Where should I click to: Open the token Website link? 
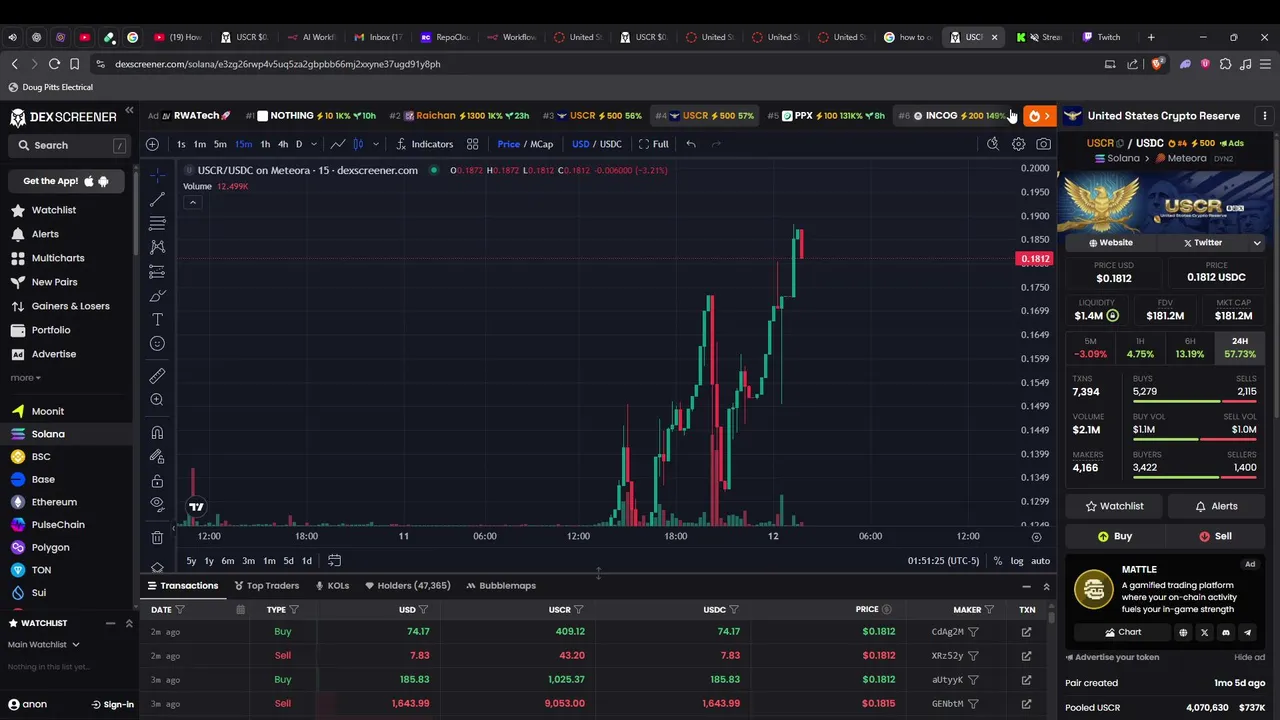click(1111, 243)
